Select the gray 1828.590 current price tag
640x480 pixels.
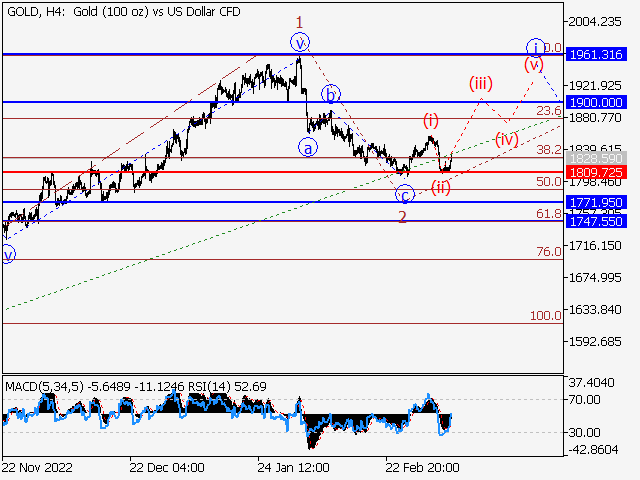596,159
